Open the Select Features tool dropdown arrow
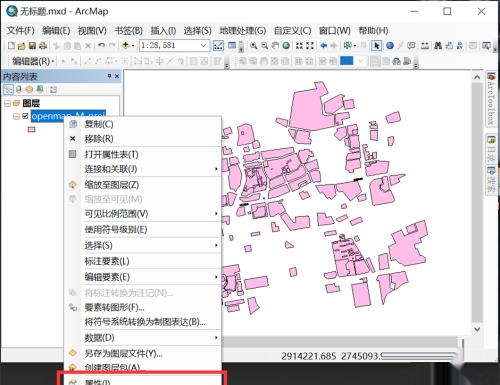Viewport: 500px width, 385px height. click(354, 46)
